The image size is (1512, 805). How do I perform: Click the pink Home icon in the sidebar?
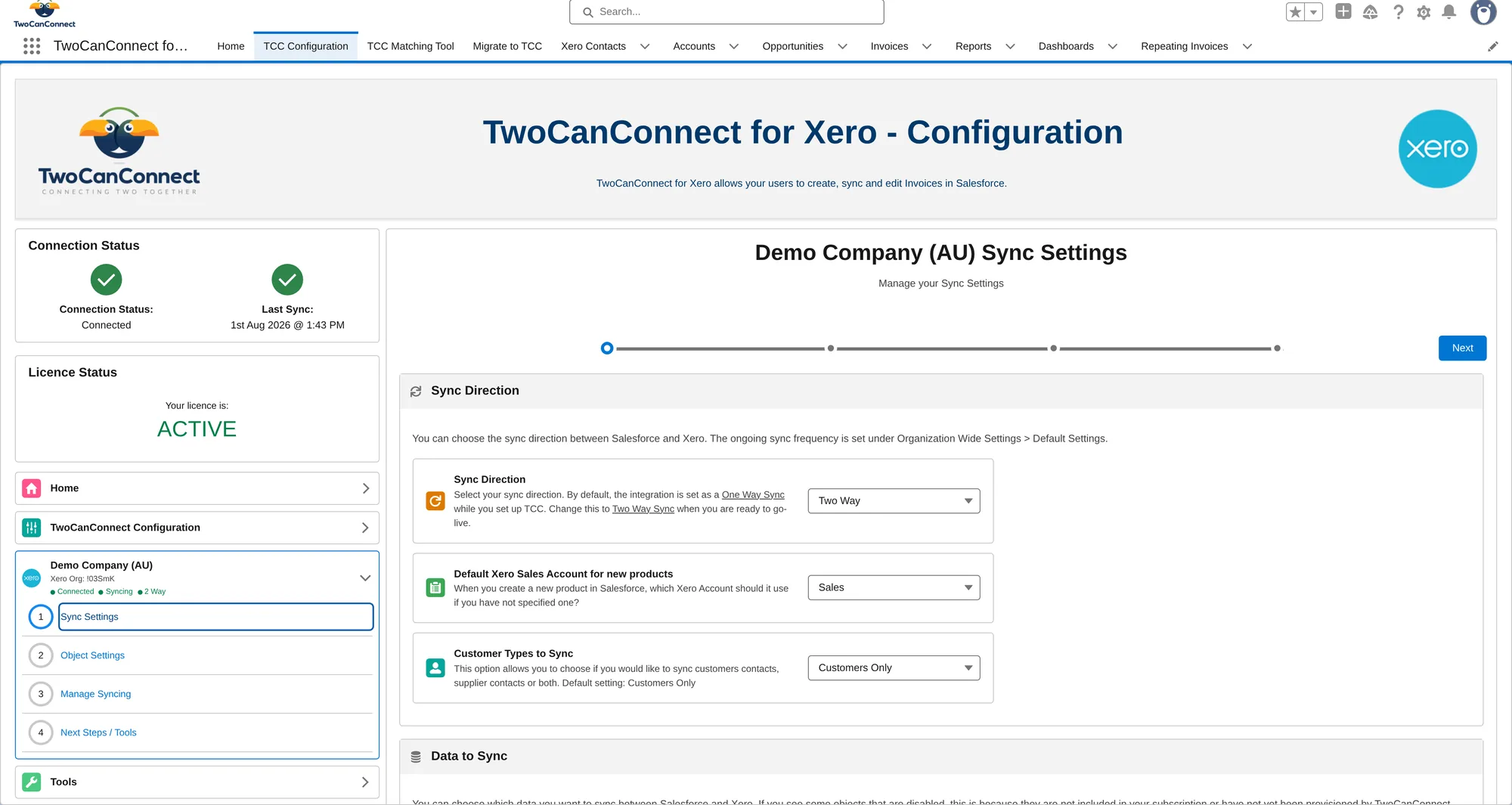tap(32, 488)
